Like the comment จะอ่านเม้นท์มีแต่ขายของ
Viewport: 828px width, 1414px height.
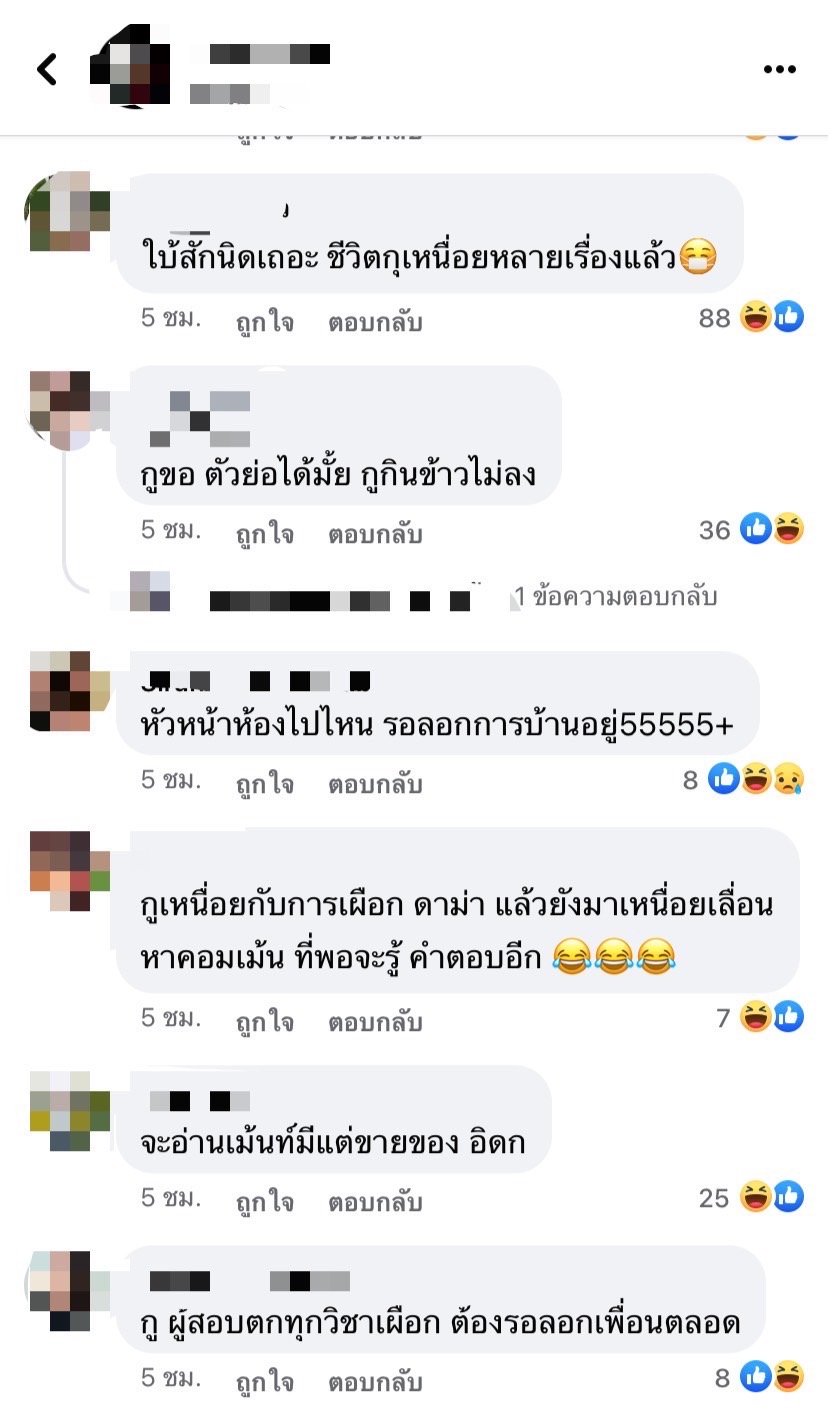coord(264,1201)
